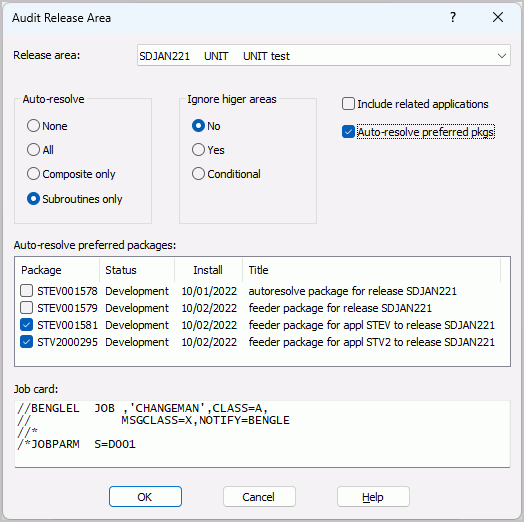Confirm with the OK button

tap(145, 497)
